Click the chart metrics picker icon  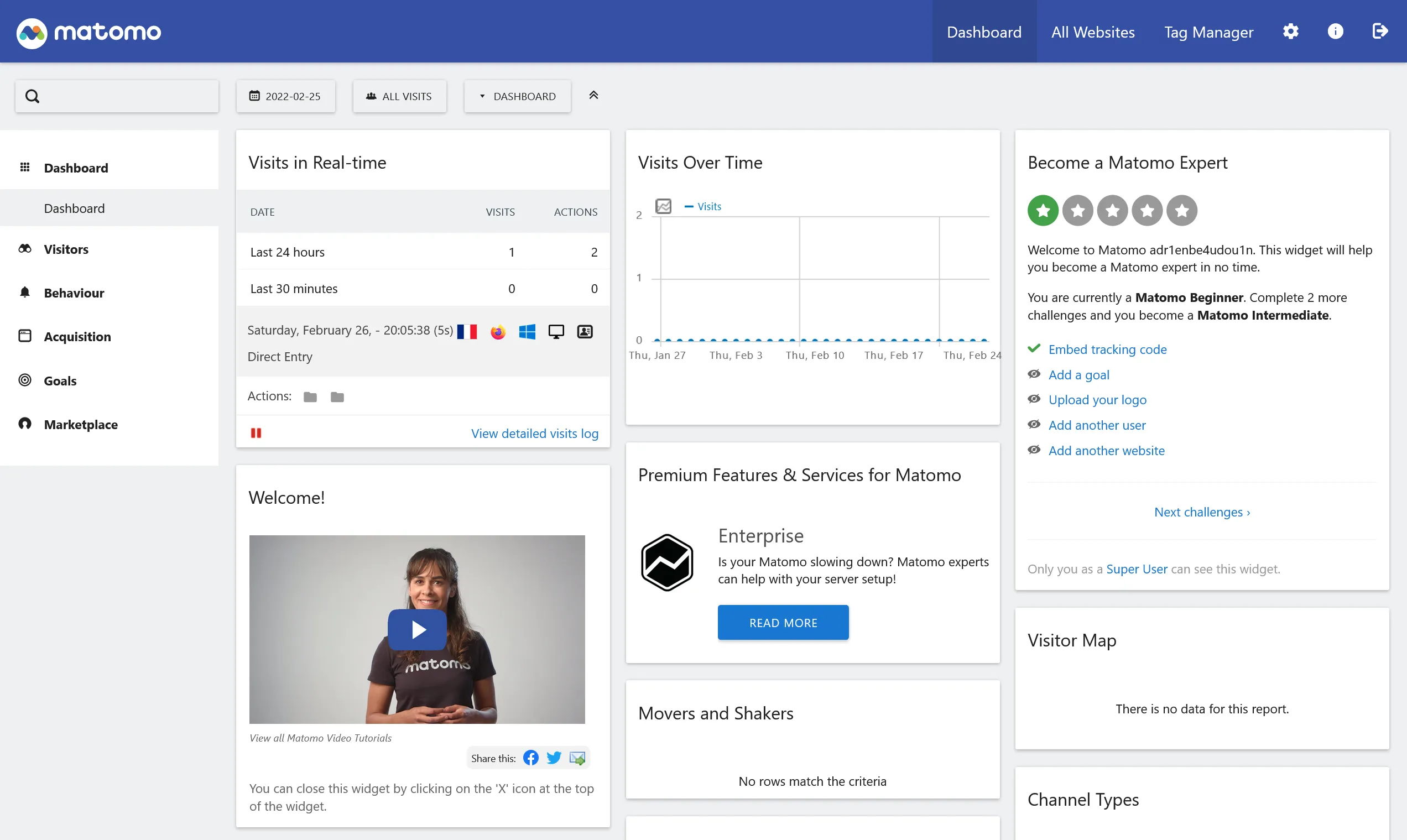click(663, 206)
